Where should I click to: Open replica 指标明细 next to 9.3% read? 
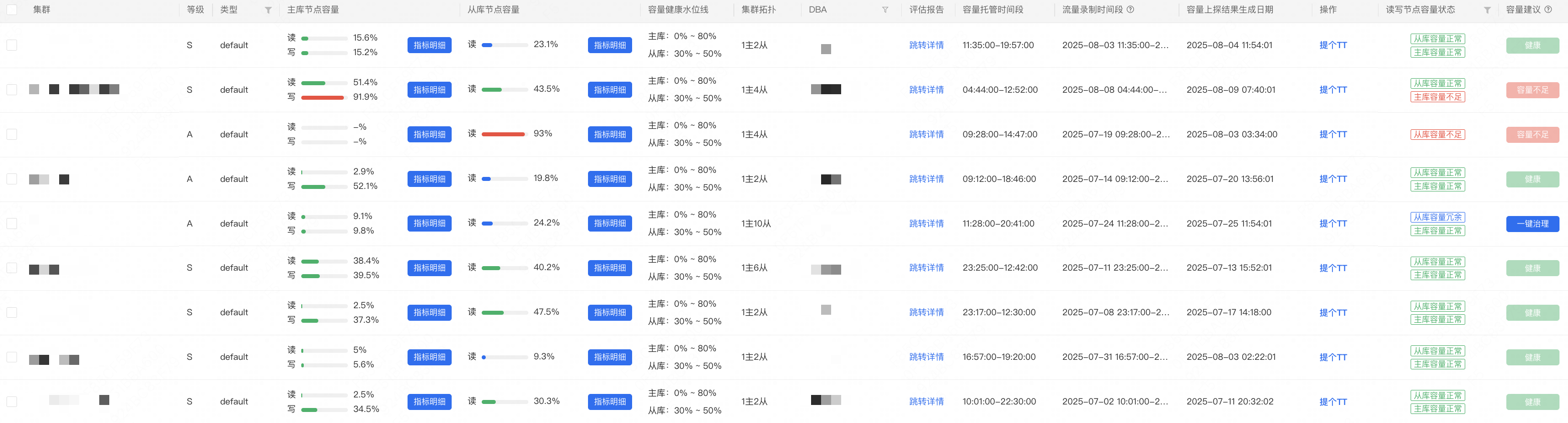click(610, 357)
